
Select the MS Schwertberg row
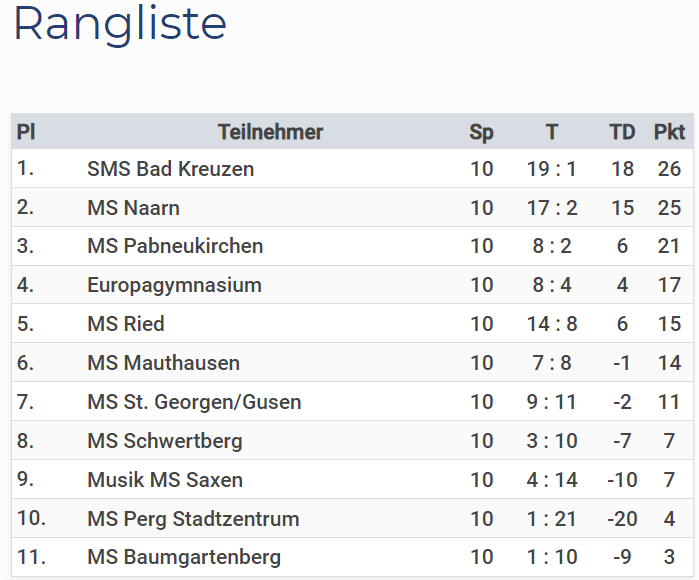pos(353,440)
